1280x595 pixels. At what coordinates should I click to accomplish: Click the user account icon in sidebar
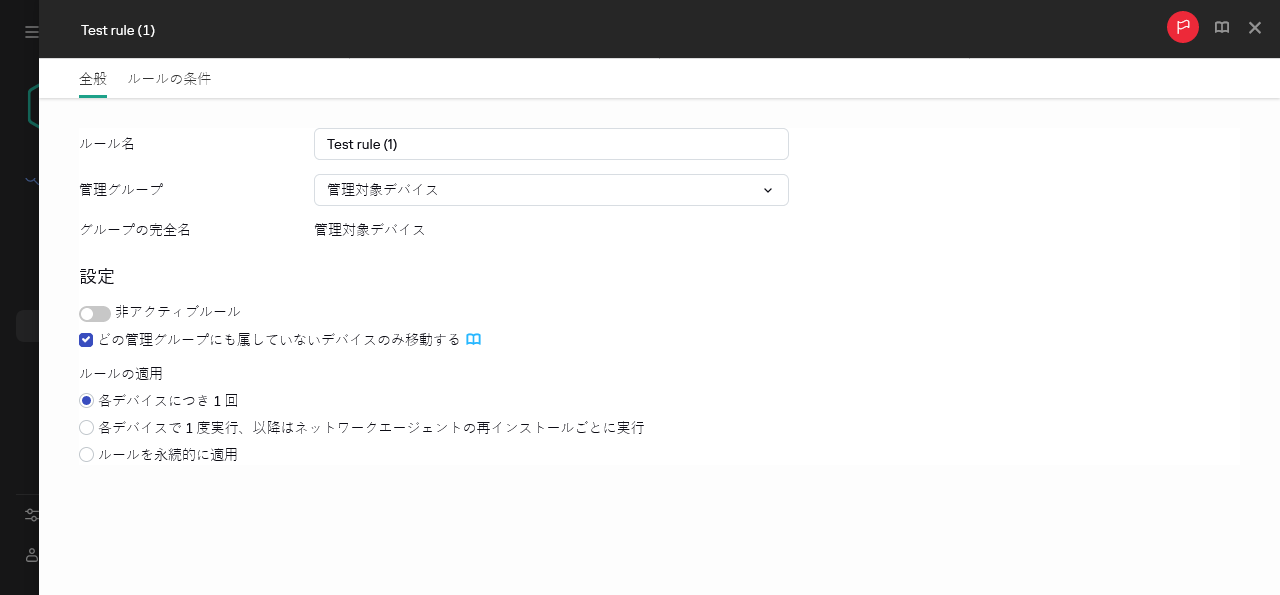31,555
